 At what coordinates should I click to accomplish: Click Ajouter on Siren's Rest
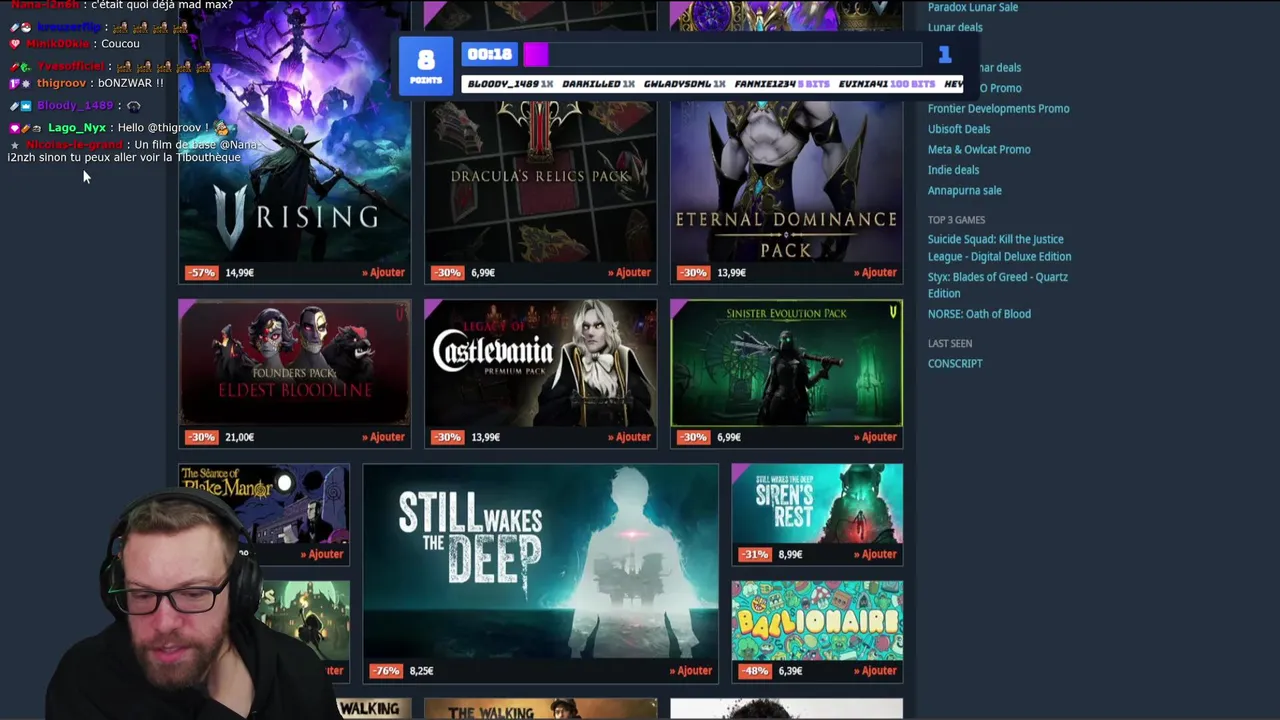[875, 554]
